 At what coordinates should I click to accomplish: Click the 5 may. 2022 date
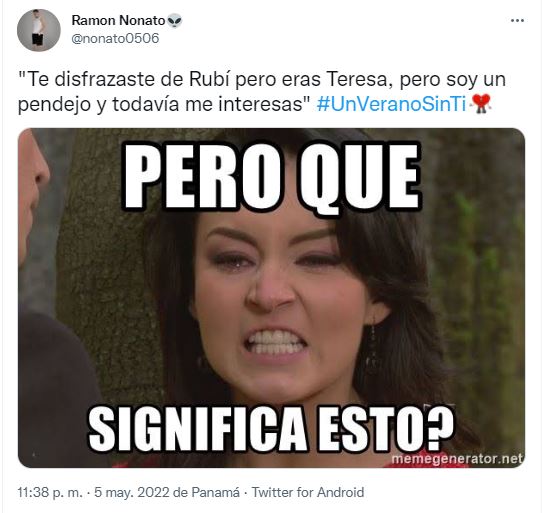tap(132, 492)
